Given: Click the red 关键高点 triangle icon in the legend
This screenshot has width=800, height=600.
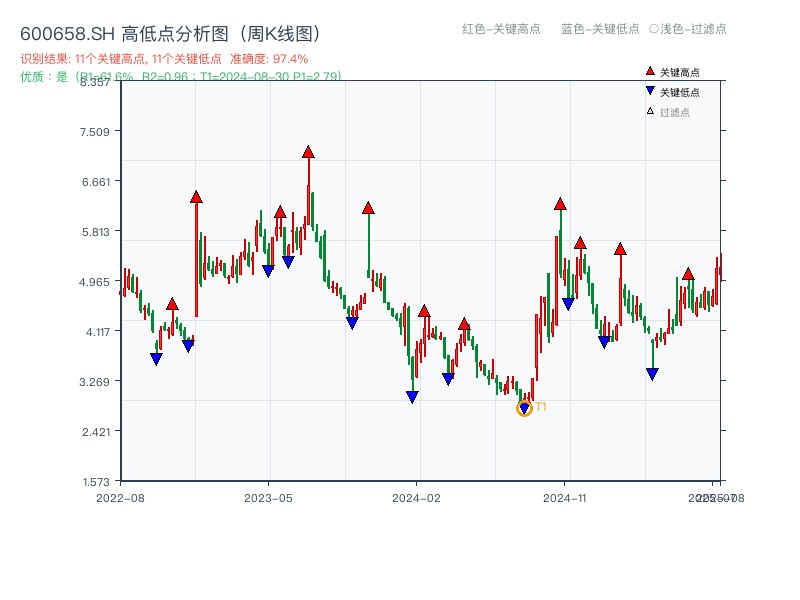Looking at the screenshot, I should pyautogui.click(x=650, y=71).
